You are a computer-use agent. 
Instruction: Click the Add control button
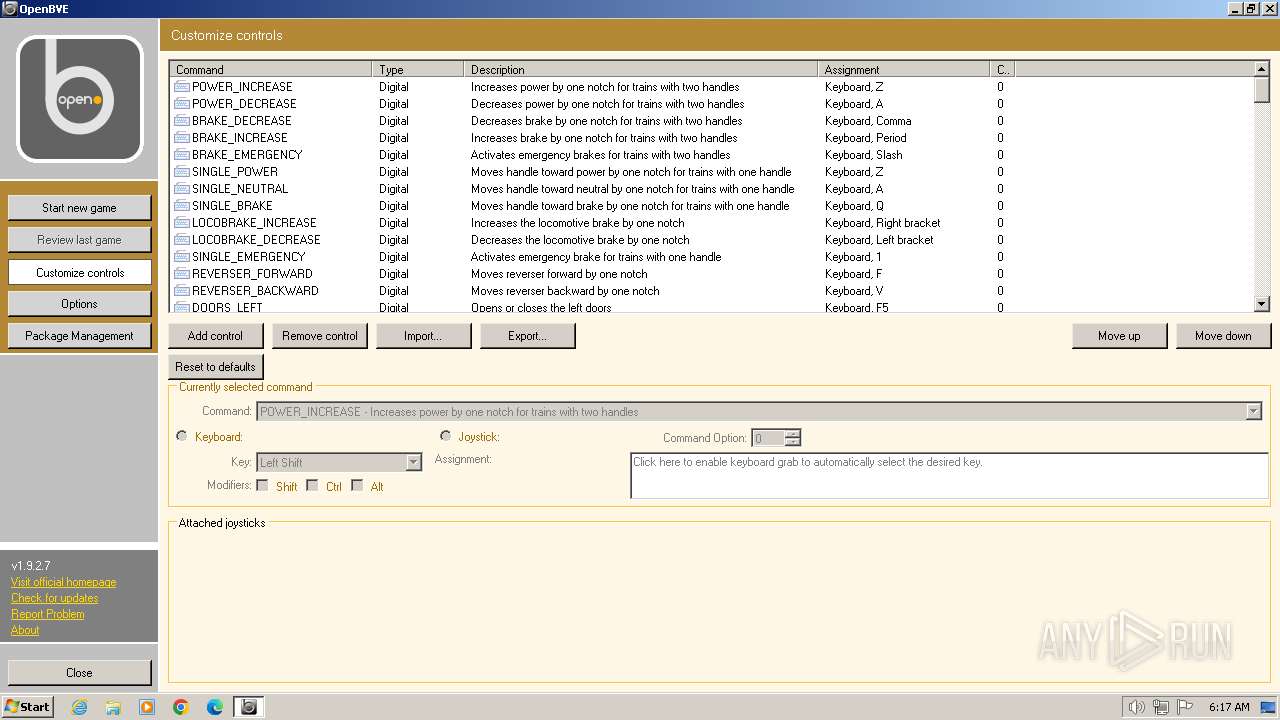[x=216, y=336]
